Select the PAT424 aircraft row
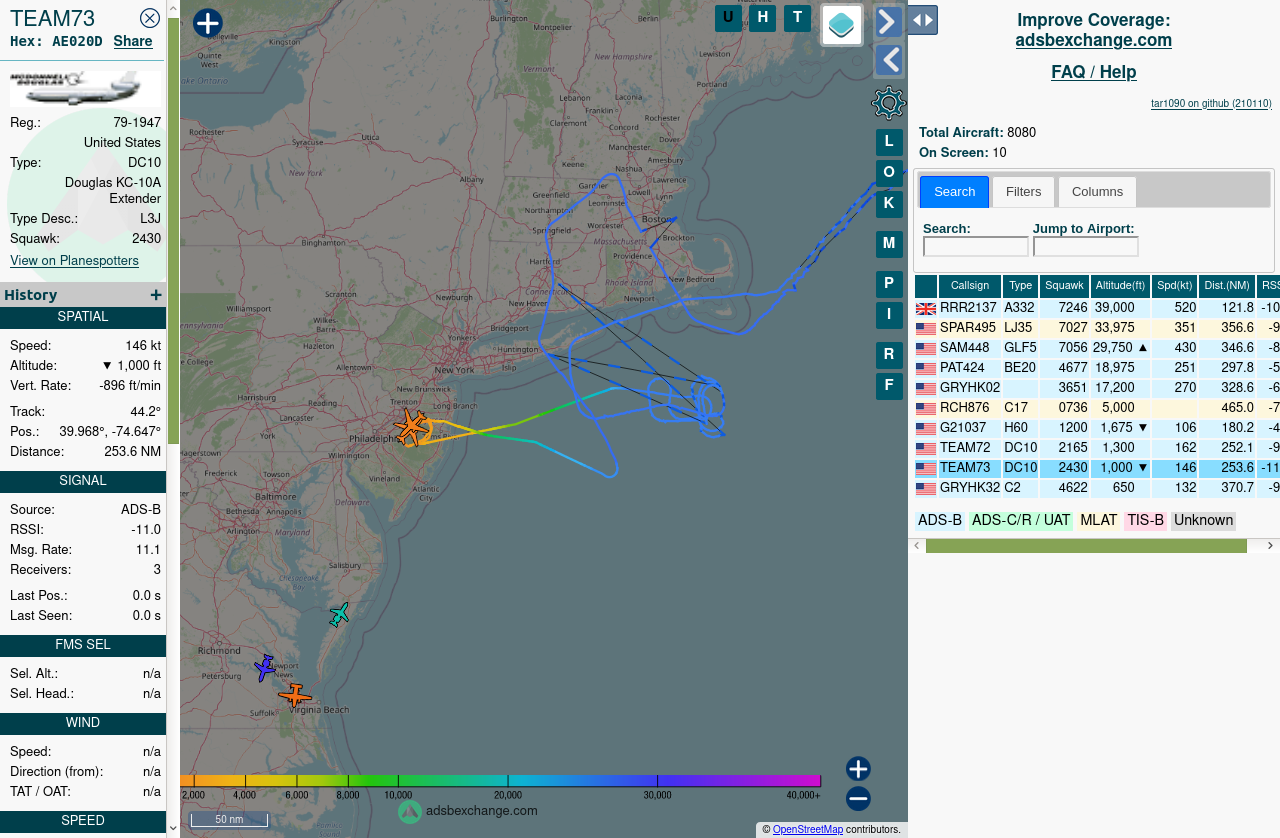 click(1097, 368)
